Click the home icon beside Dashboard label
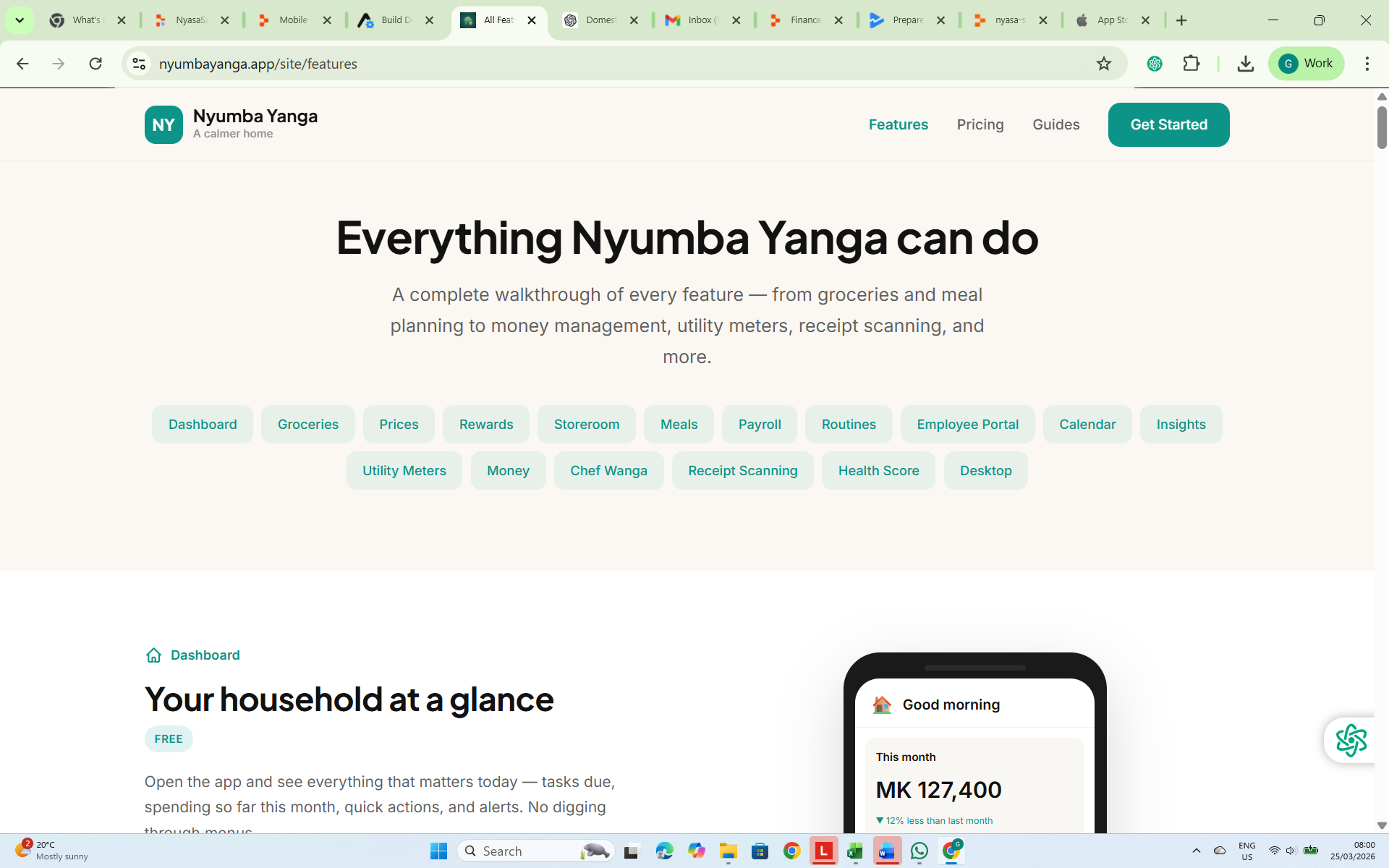 pos(153,655)
